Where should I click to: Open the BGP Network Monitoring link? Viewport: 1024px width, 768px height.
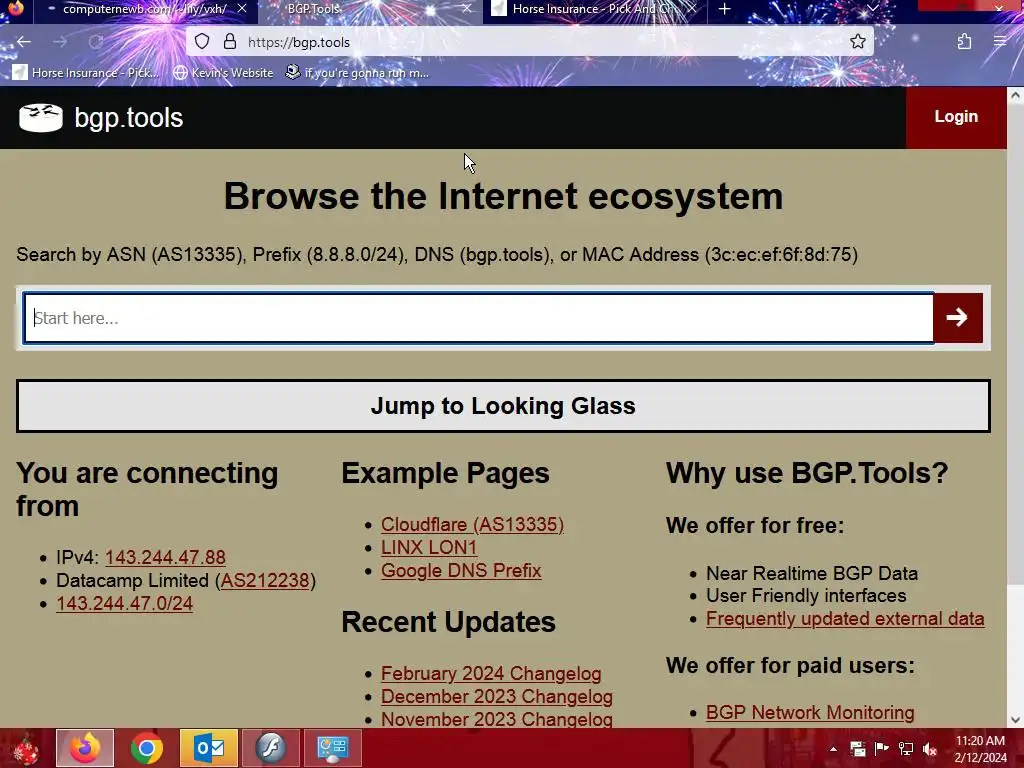pos(810,712)
